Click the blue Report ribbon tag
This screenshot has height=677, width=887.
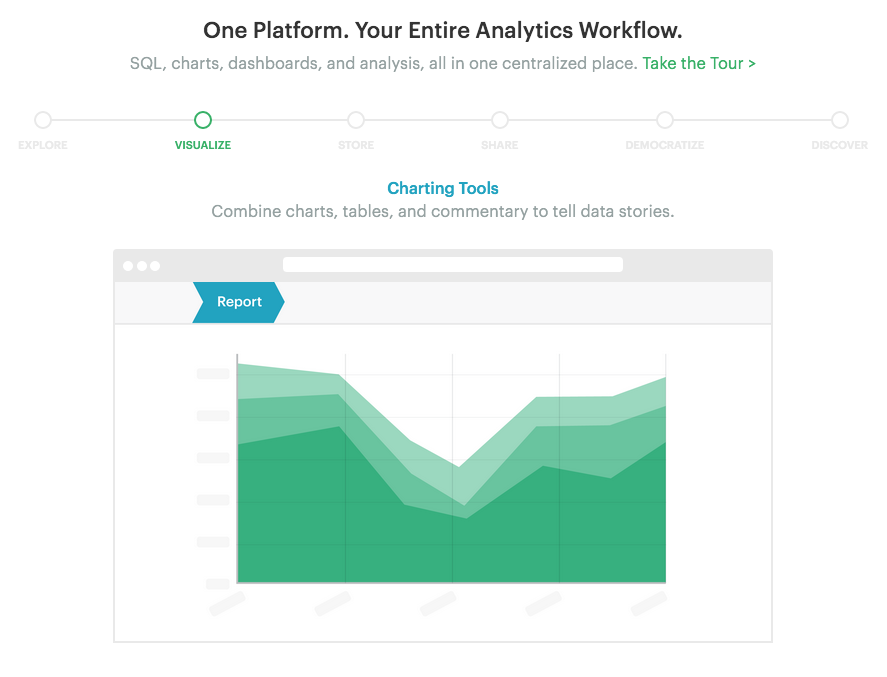tap(238, 302)
